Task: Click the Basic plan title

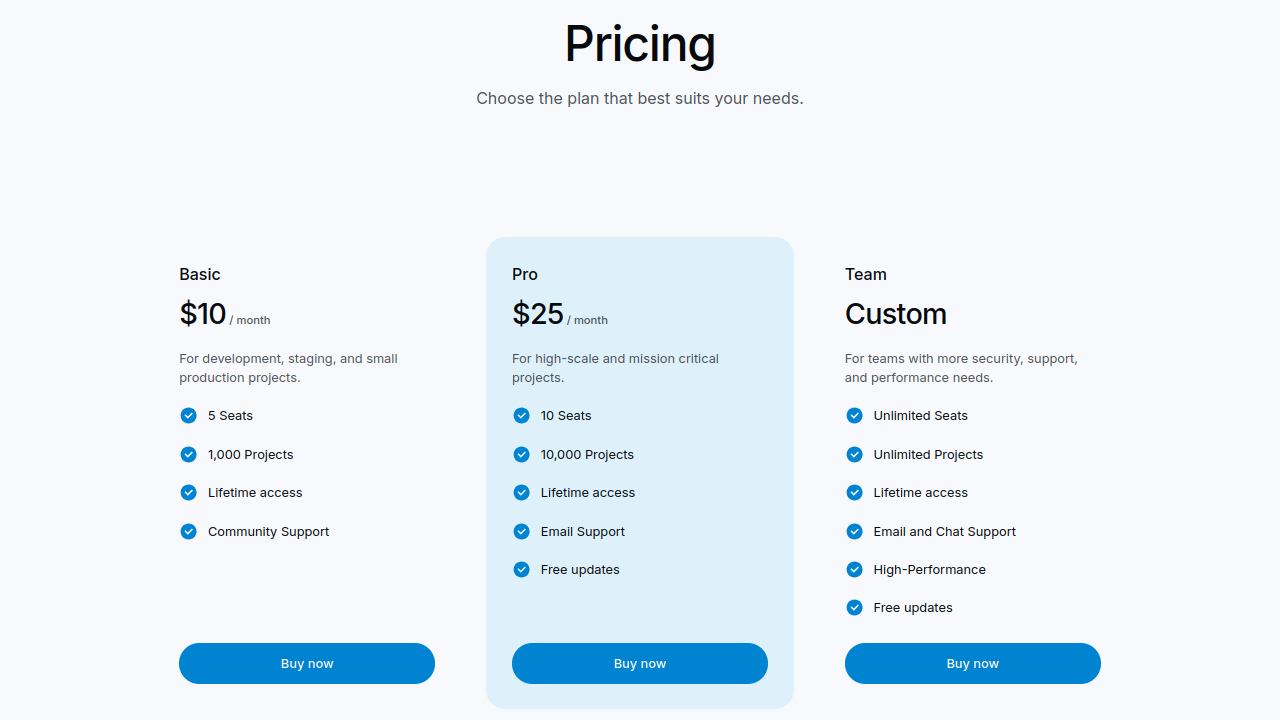Action: (x=200, y=274)
